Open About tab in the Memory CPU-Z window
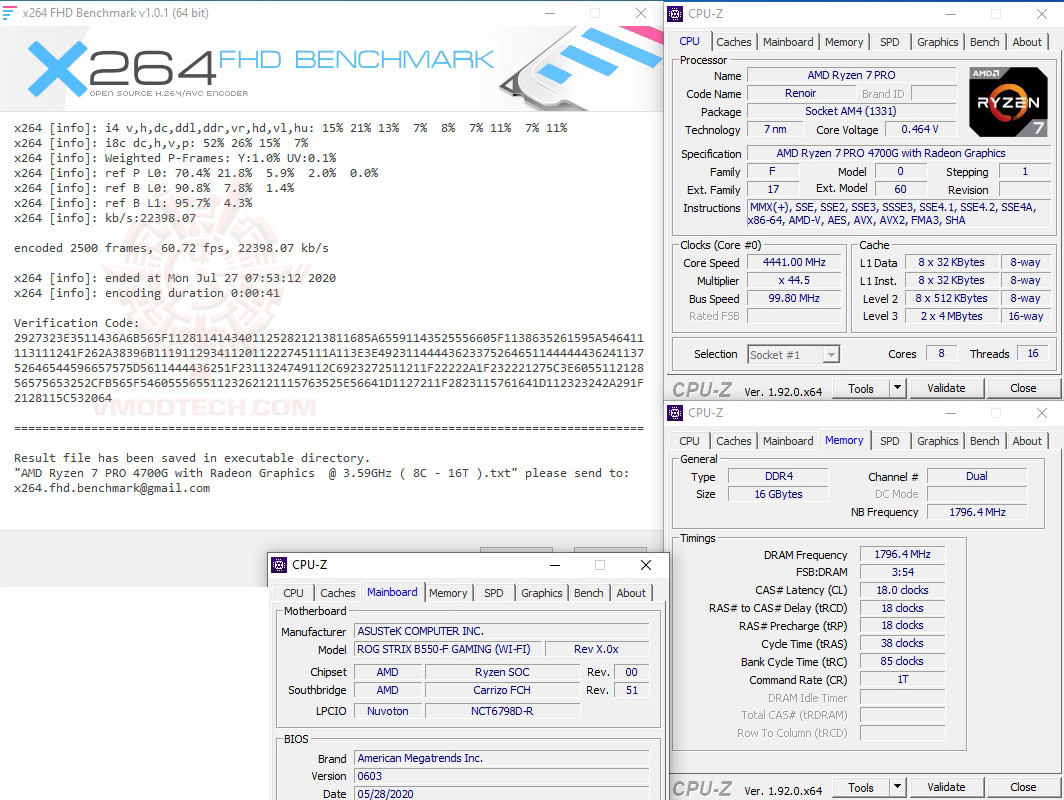Viewport: 1064px width, 800px height. pos(1027,441)
